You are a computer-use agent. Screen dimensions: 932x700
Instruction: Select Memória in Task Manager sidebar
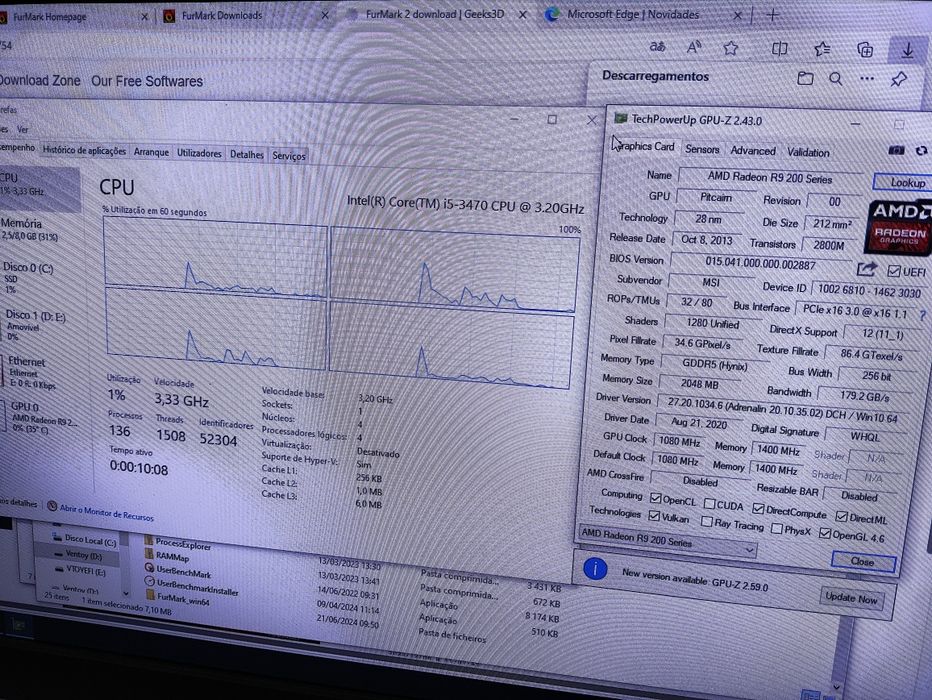tap(38, 230)
